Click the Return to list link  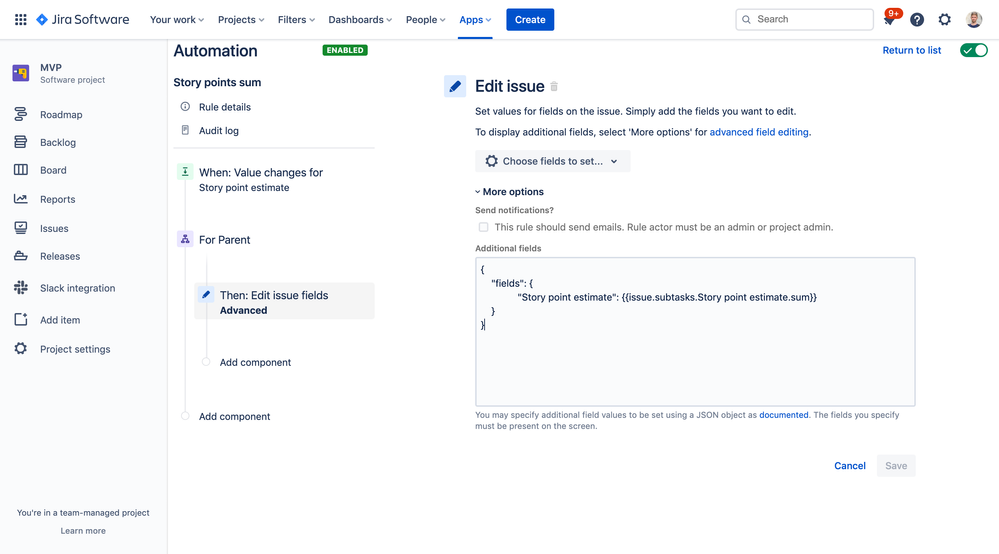pos(911,50)
